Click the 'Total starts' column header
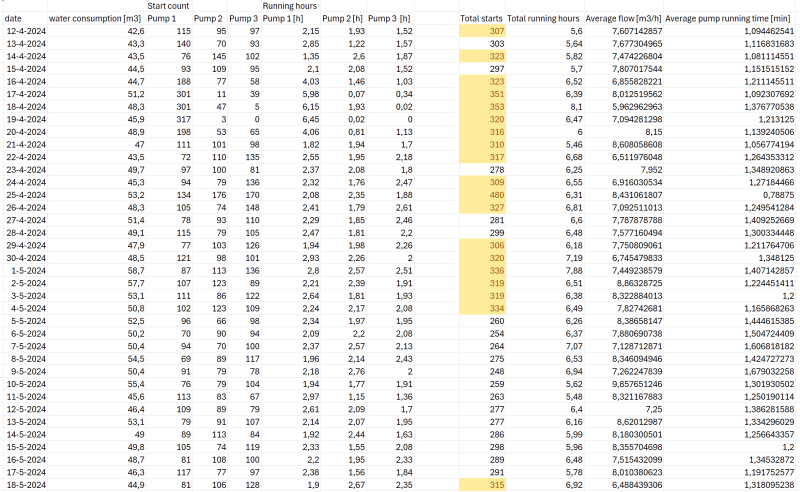The image size is (800, 492). (x=481, y=18)
